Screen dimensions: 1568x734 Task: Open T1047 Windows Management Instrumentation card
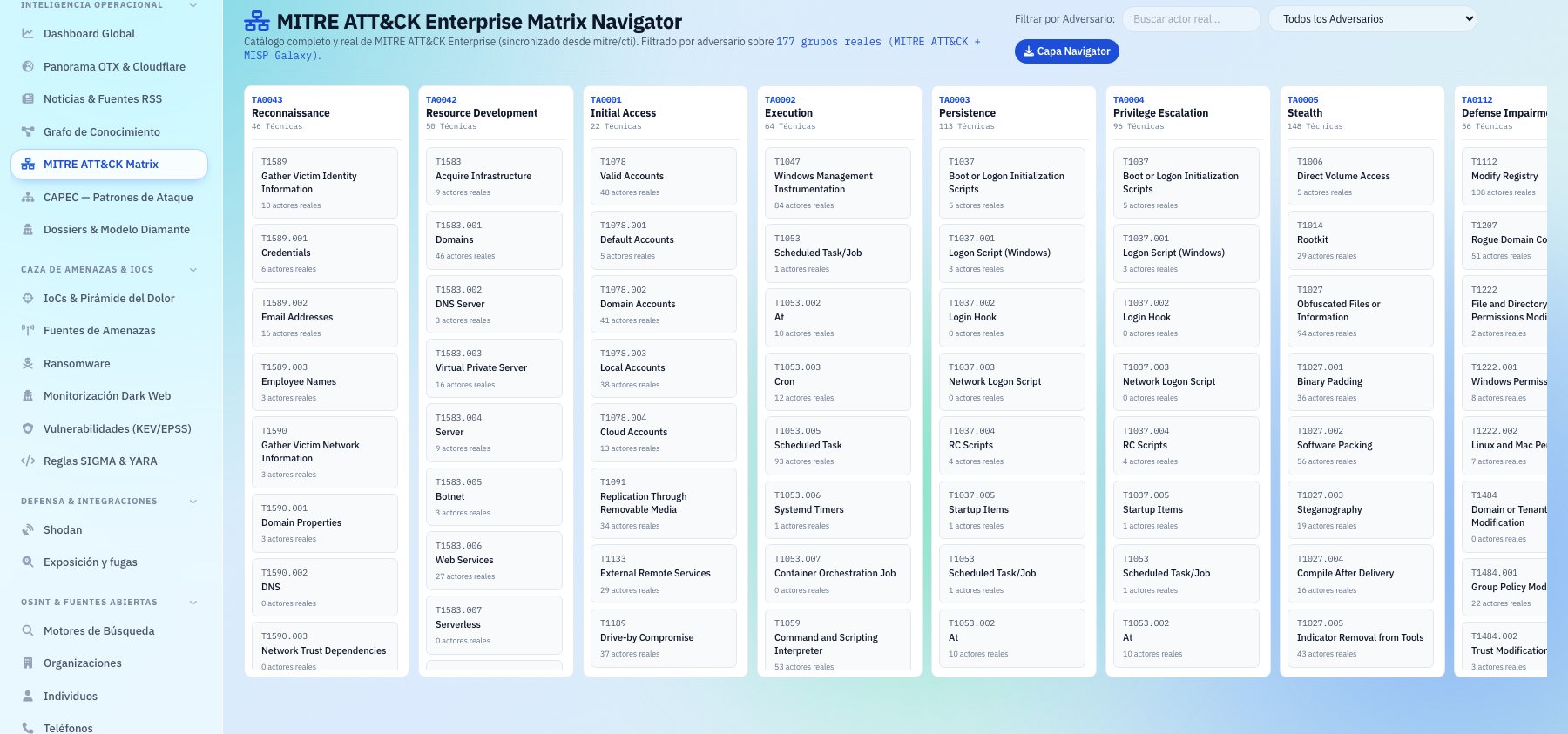pos(838,183)
